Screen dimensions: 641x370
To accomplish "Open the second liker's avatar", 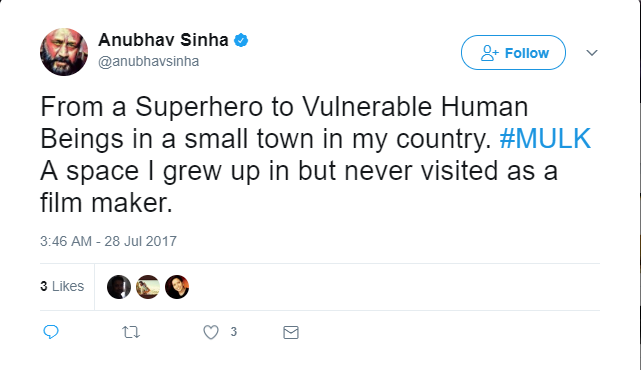I will tap(148, 287).
